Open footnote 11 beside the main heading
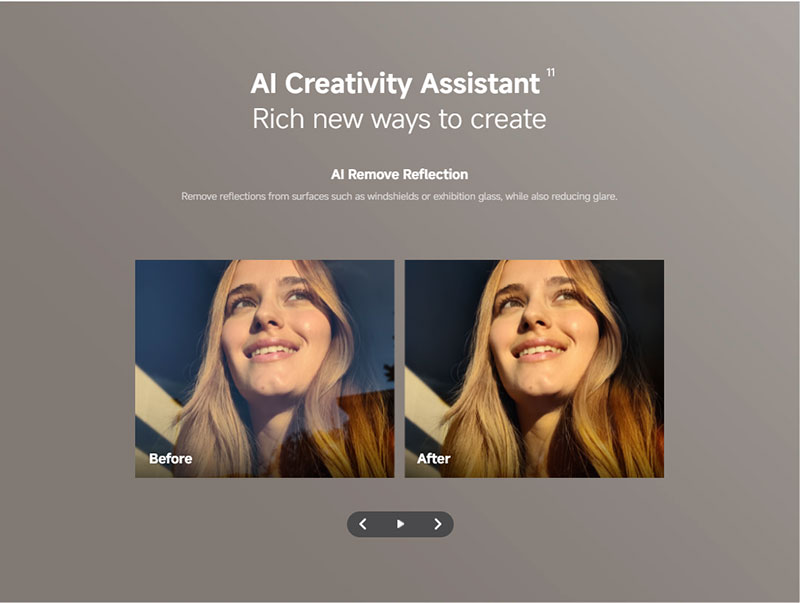Image resolution: width=800 pixels, height=603 pixels. coord(550,73)
